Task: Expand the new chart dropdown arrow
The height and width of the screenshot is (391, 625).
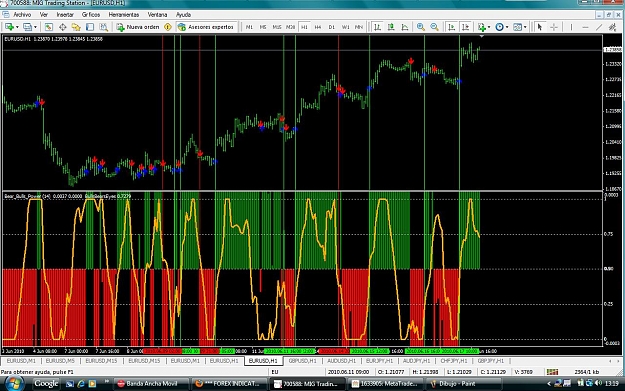Action: coord(17,27)
